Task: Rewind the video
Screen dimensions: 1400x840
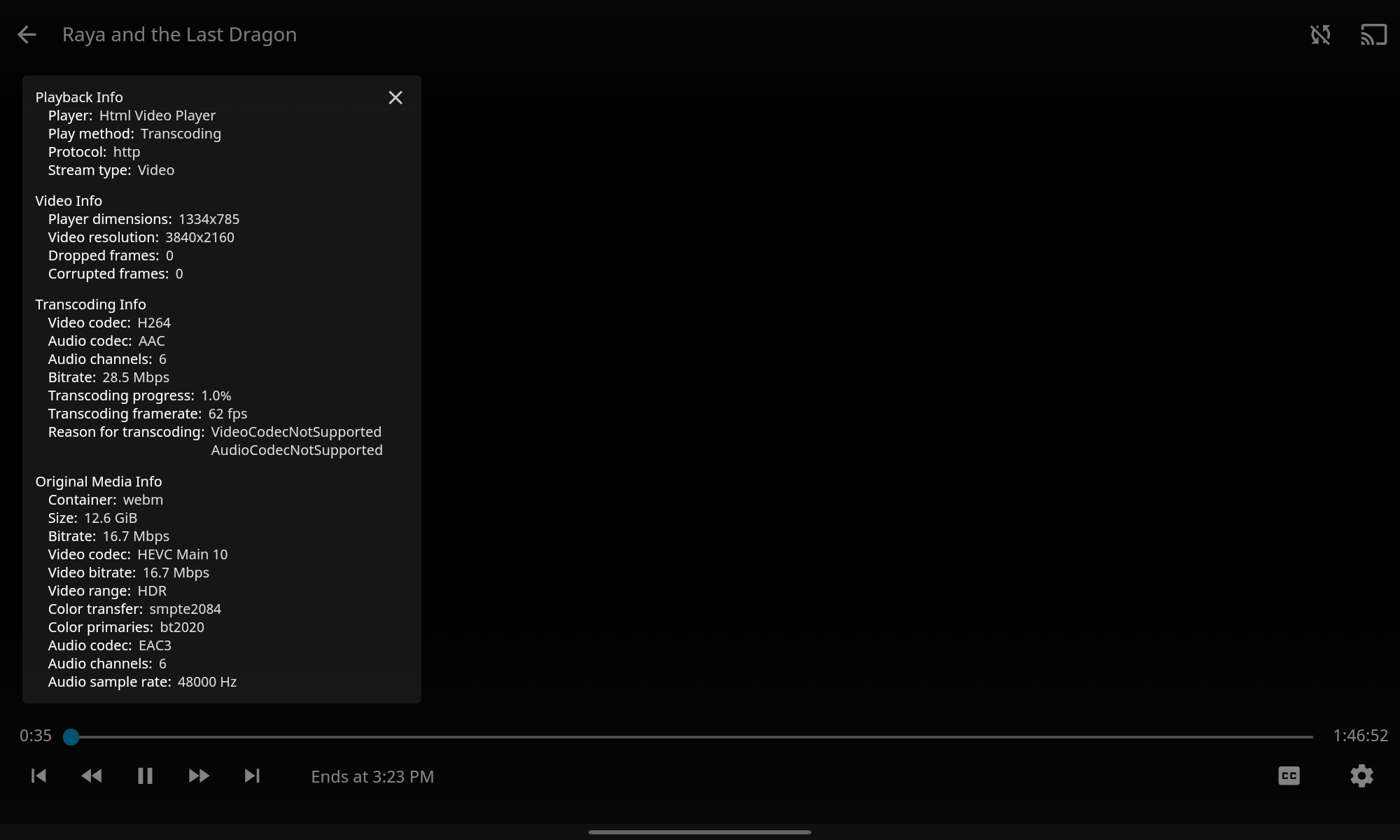Action: [x=92, y=776]
